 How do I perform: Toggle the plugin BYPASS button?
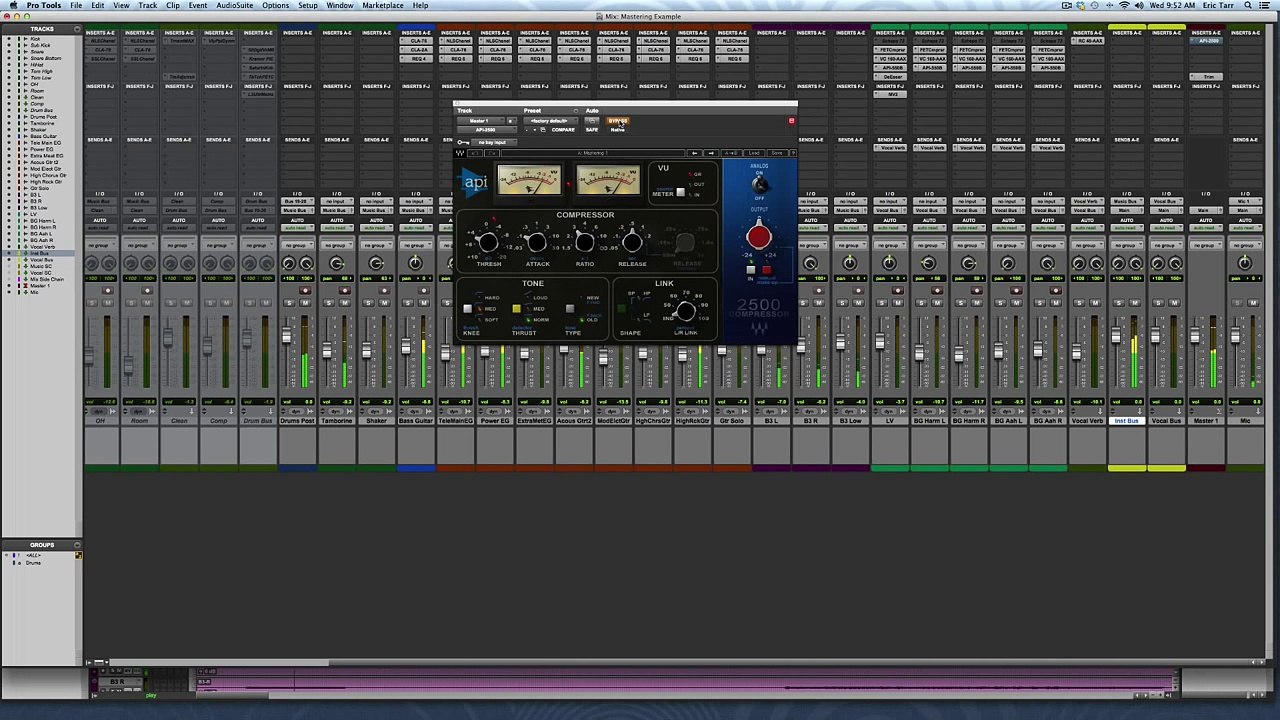[x=617, y=121]
